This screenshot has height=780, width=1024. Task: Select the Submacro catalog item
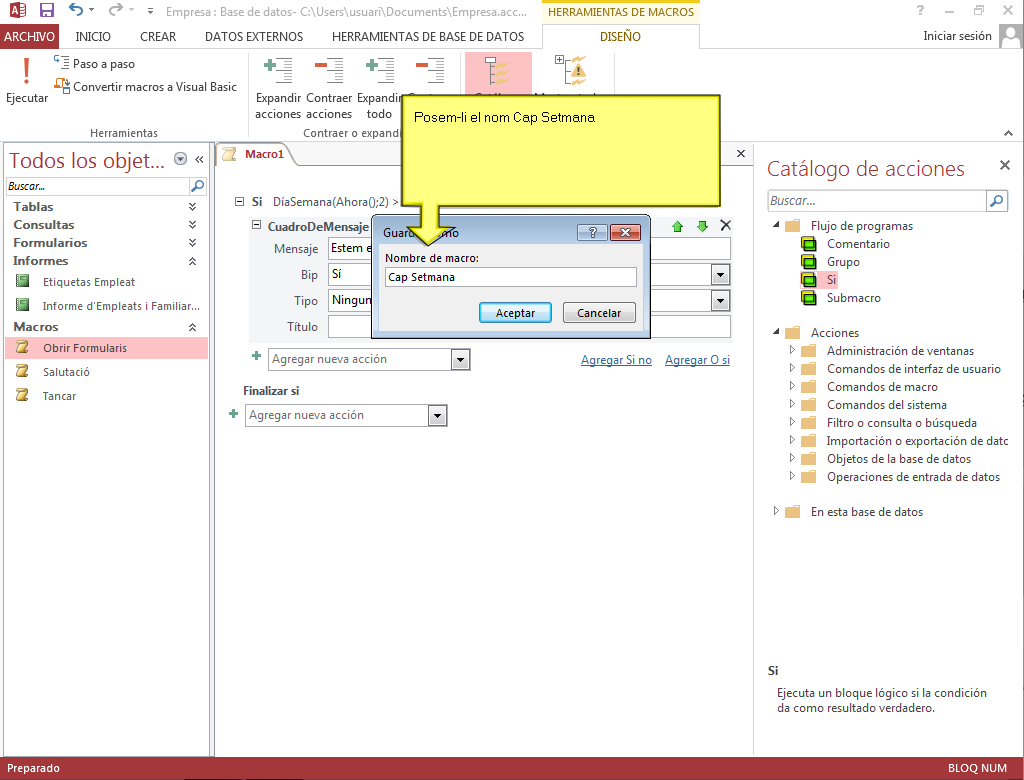pos(854,298)
